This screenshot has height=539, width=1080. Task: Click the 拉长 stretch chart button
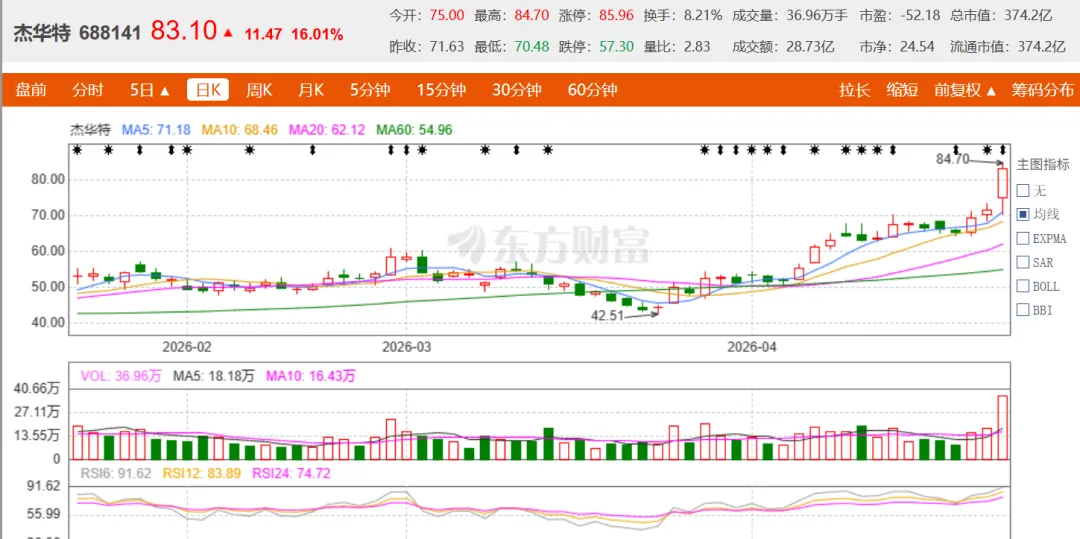pyautogui.click(x=854, y=90)
